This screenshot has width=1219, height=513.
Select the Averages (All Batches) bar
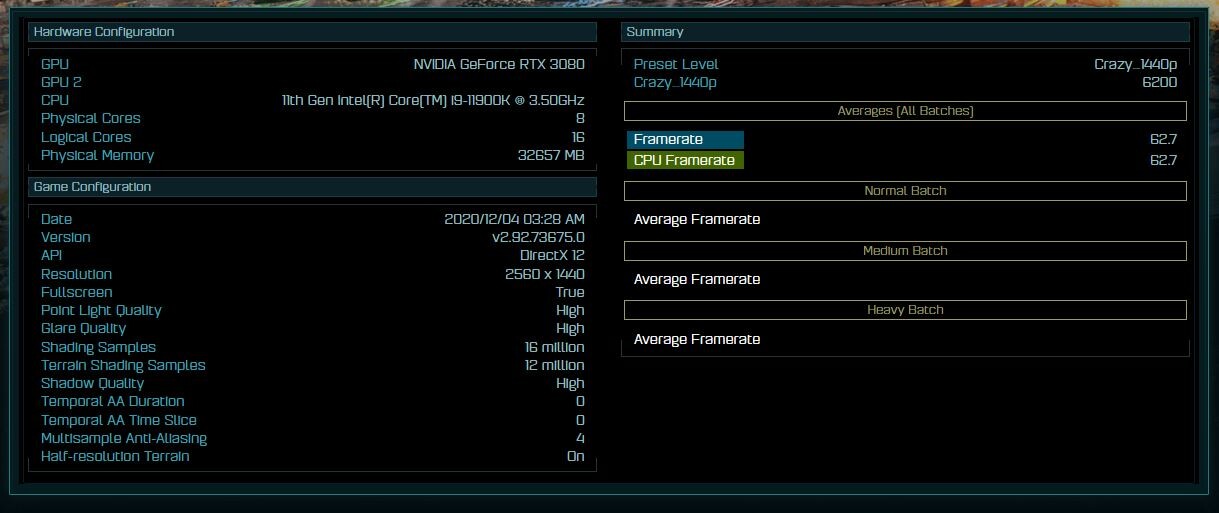click(x=905, y=111)
